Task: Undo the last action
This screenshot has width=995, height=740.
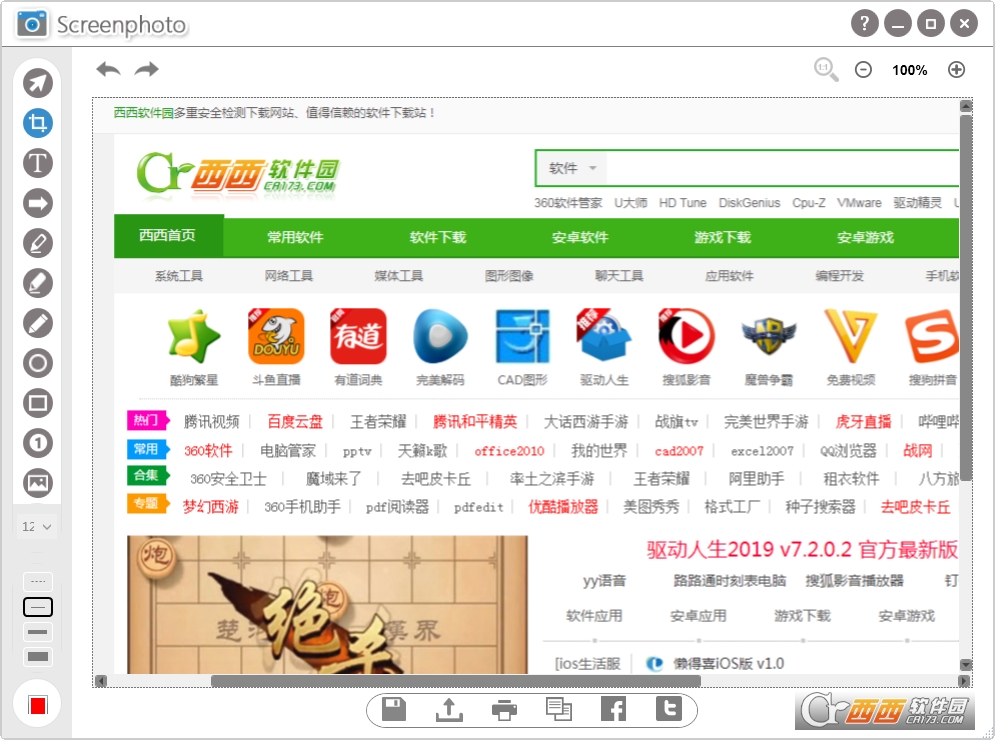Action: (108, 69)
